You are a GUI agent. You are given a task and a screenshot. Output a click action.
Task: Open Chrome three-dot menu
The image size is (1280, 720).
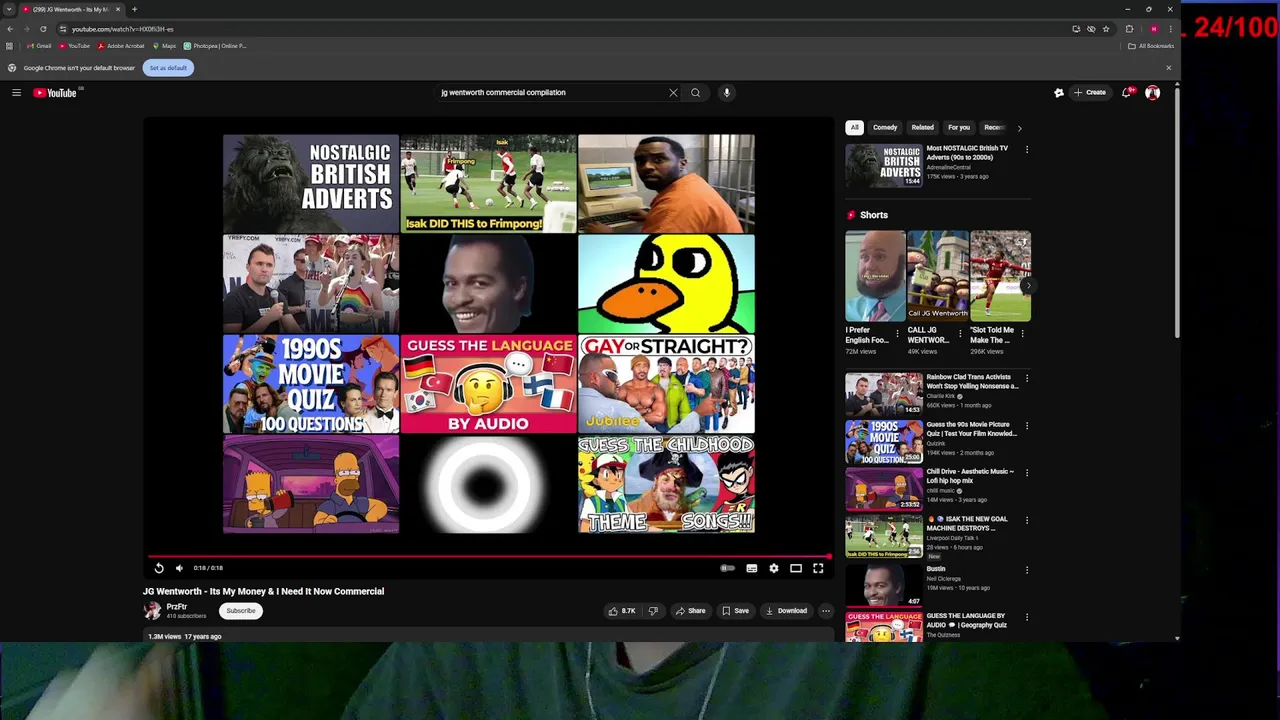coord(1170,29)
